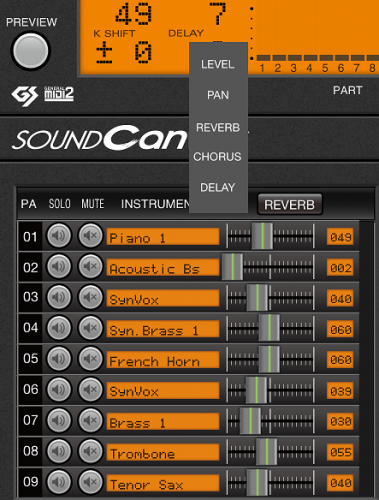Click the SOLO column header
The height and width of the screenshot is (500, 379).
(x=60, y=204)
